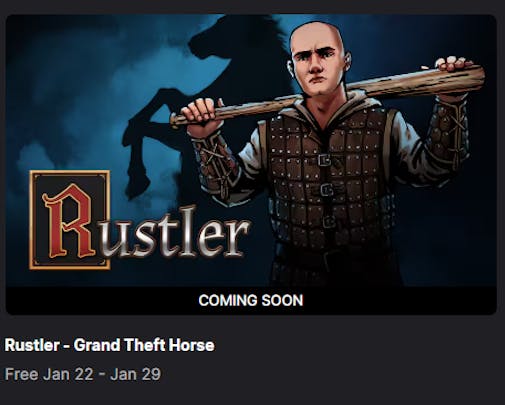Screen dimensions: 505x405
Task: Open the Rustler game card thumbnail
Action: (251, 164)
